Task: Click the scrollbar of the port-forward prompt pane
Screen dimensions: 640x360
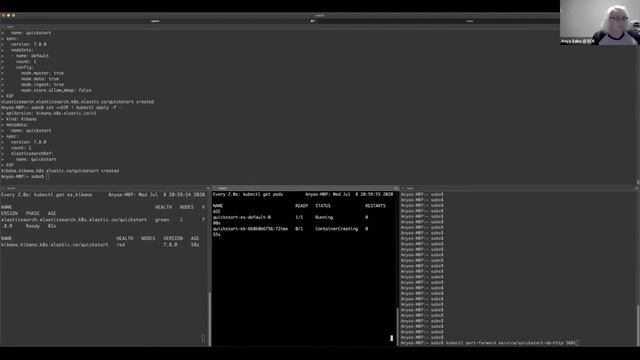Action: click(638, 325)
